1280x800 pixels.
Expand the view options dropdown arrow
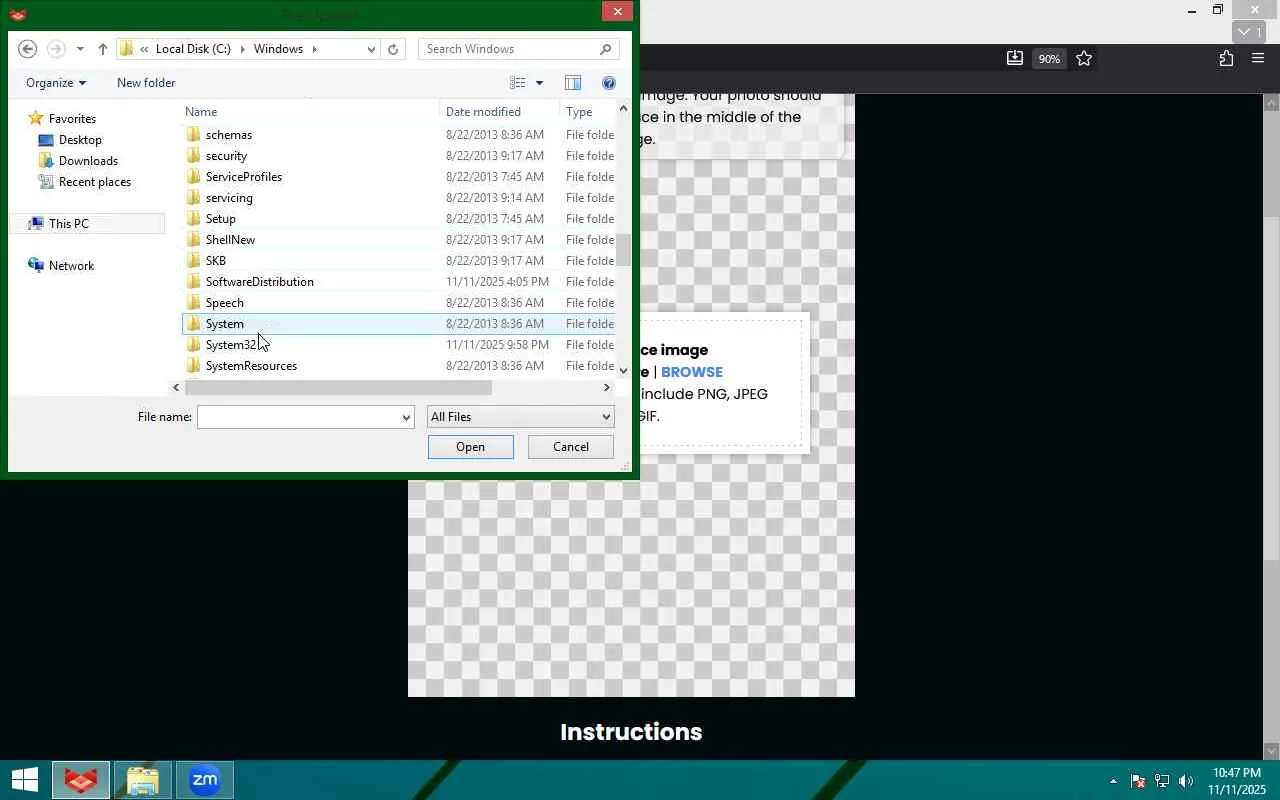pyautogui.click(x=539, y=83)
